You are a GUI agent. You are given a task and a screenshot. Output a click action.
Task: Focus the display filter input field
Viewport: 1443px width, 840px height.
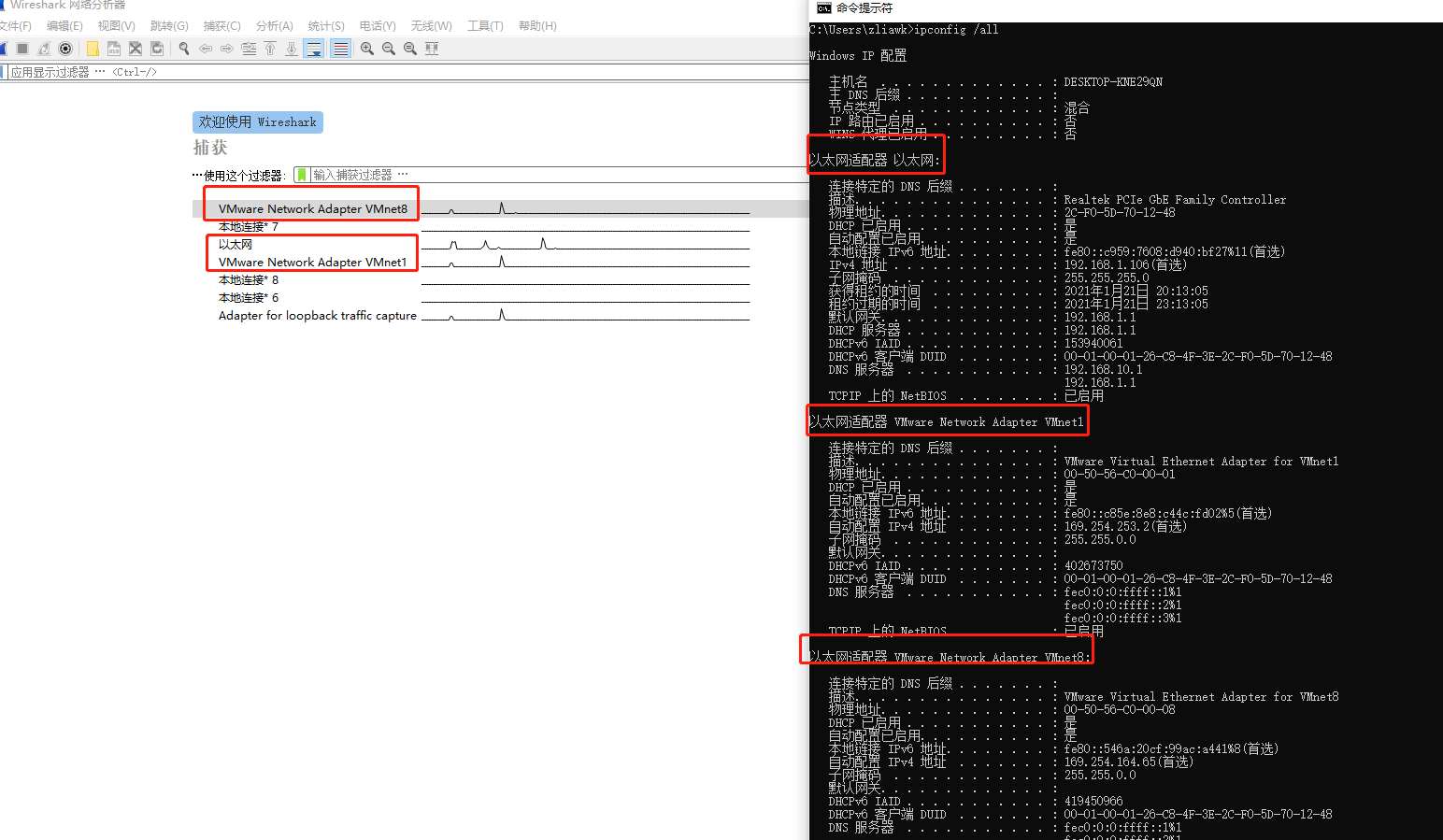pos(407,72)
